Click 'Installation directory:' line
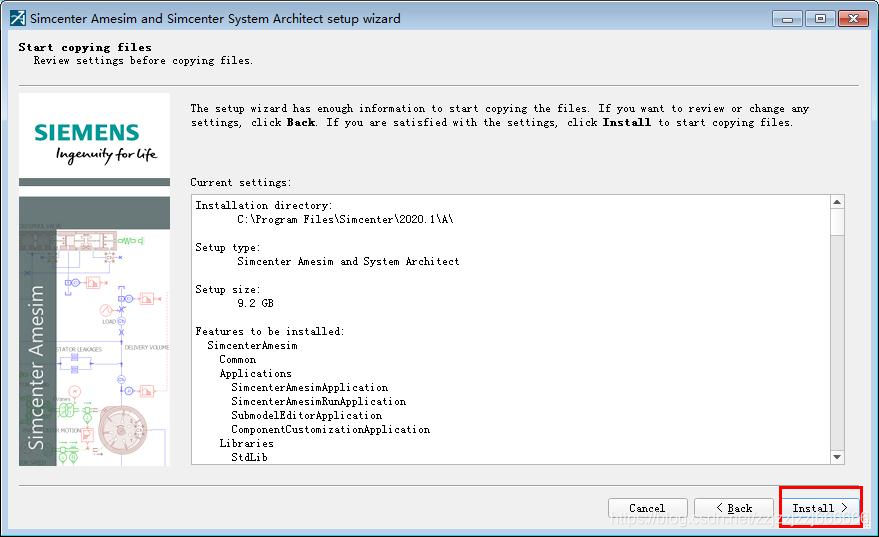Image resolution: width=879 pixels, height=537 pixels. pos(263,205)
